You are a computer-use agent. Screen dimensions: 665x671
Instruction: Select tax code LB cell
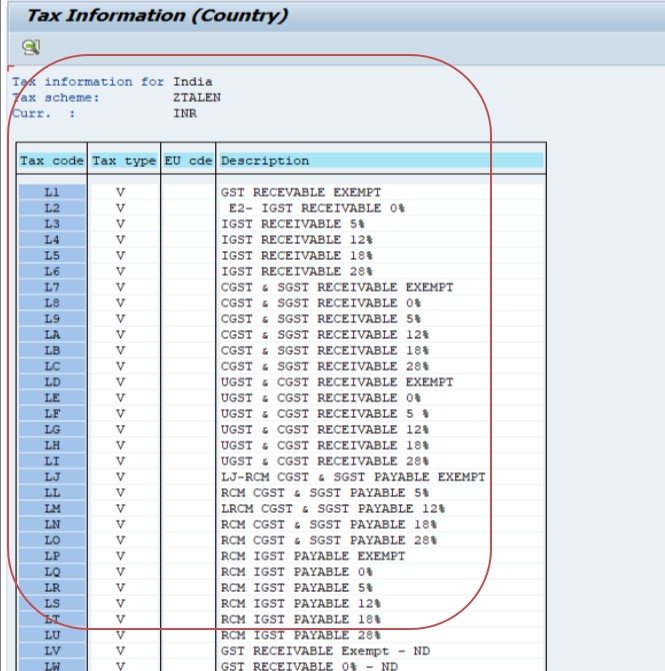tap(52, 350)
